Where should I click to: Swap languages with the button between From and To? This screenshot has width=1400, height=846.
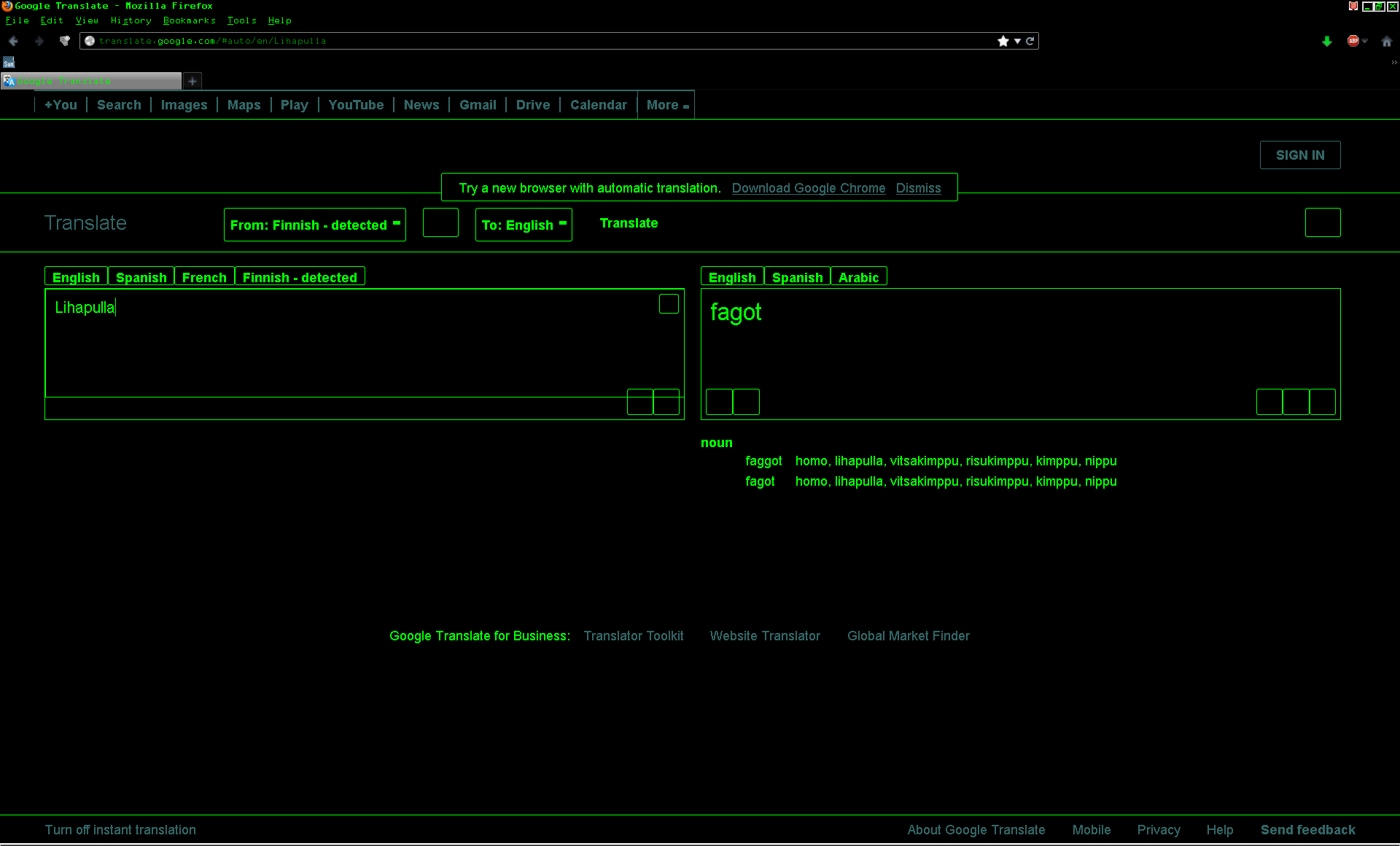point(440,223)
